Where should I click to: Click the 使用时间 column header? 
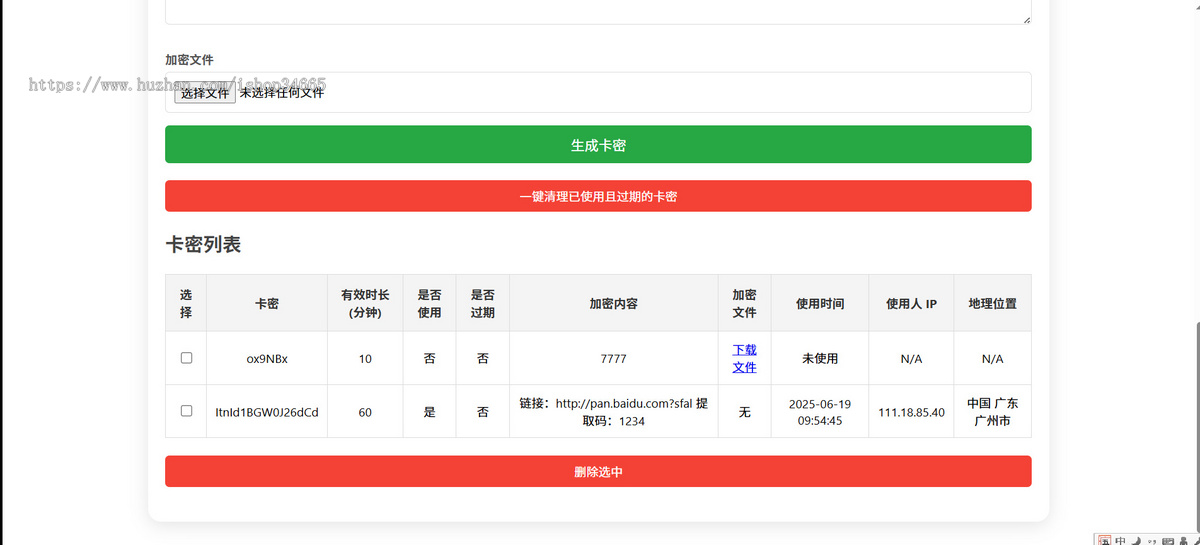[820, 303]
